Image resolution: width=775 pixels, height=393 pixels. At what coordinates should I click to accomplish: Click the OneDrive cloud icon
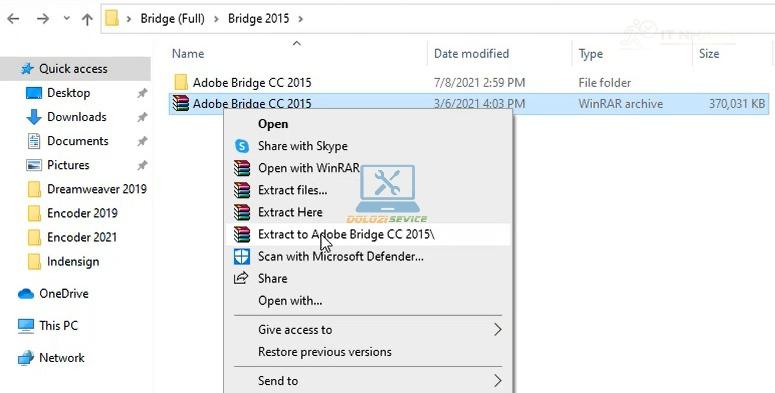tap(26, 294)
